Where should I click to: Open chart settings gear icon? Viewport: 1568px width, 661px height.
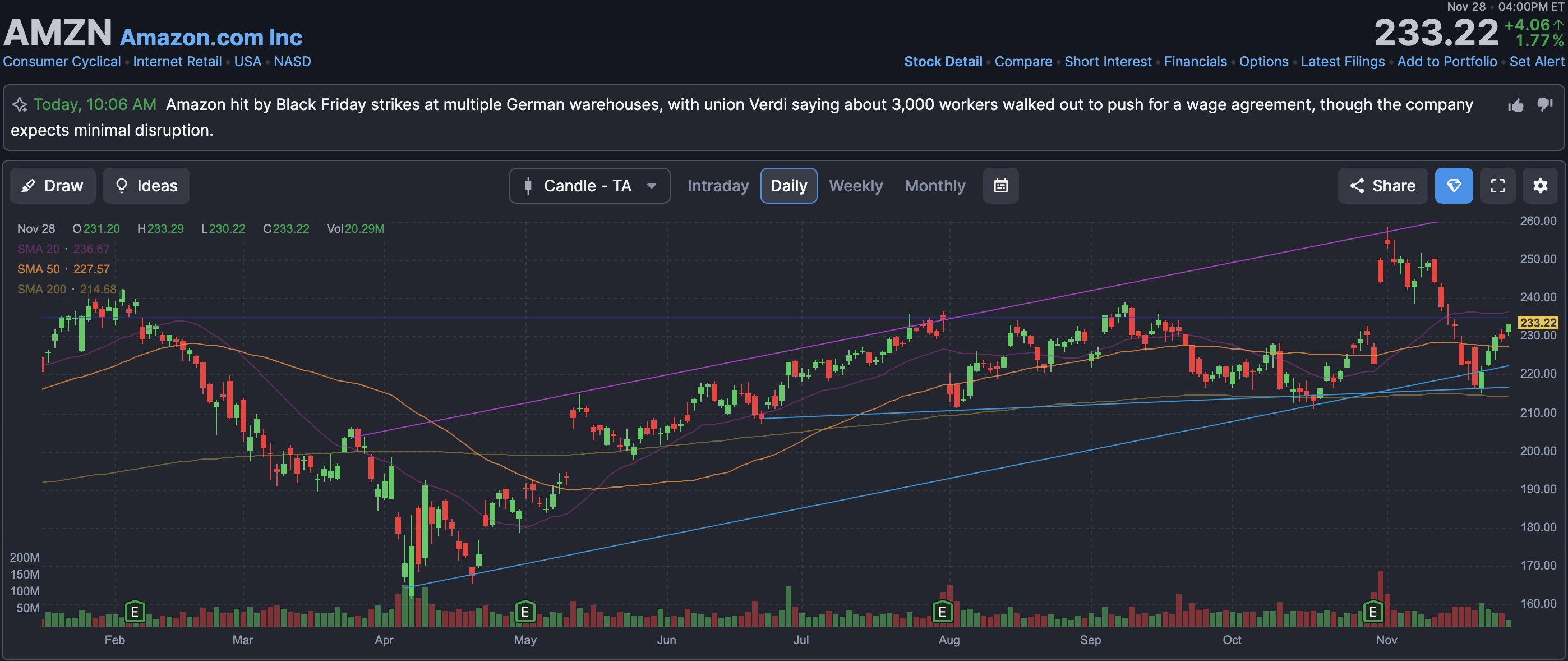[x=1540, y=186]
